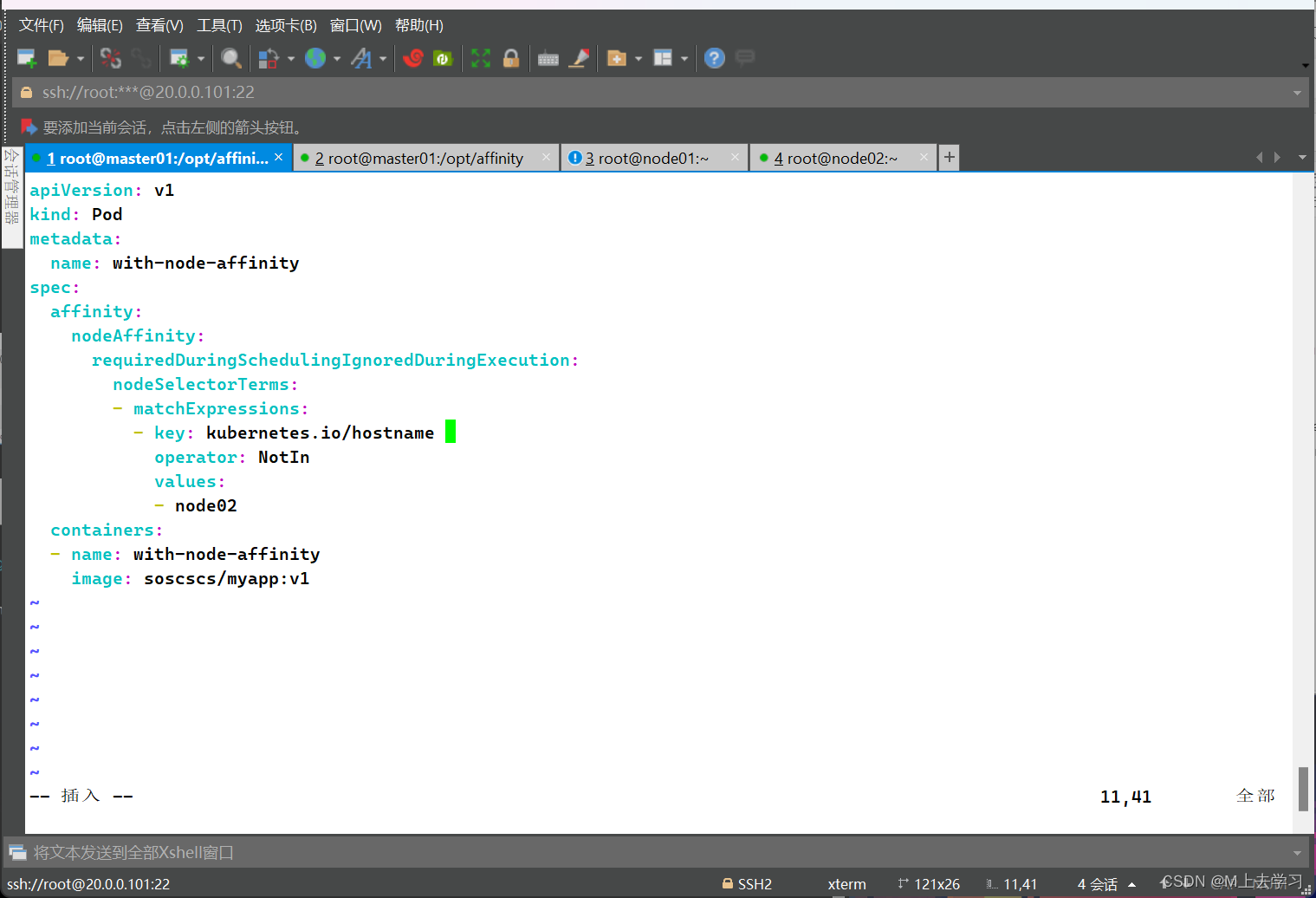
Task: Click the compose bar icon at bottom left
Action: click(x=17, y=853)
